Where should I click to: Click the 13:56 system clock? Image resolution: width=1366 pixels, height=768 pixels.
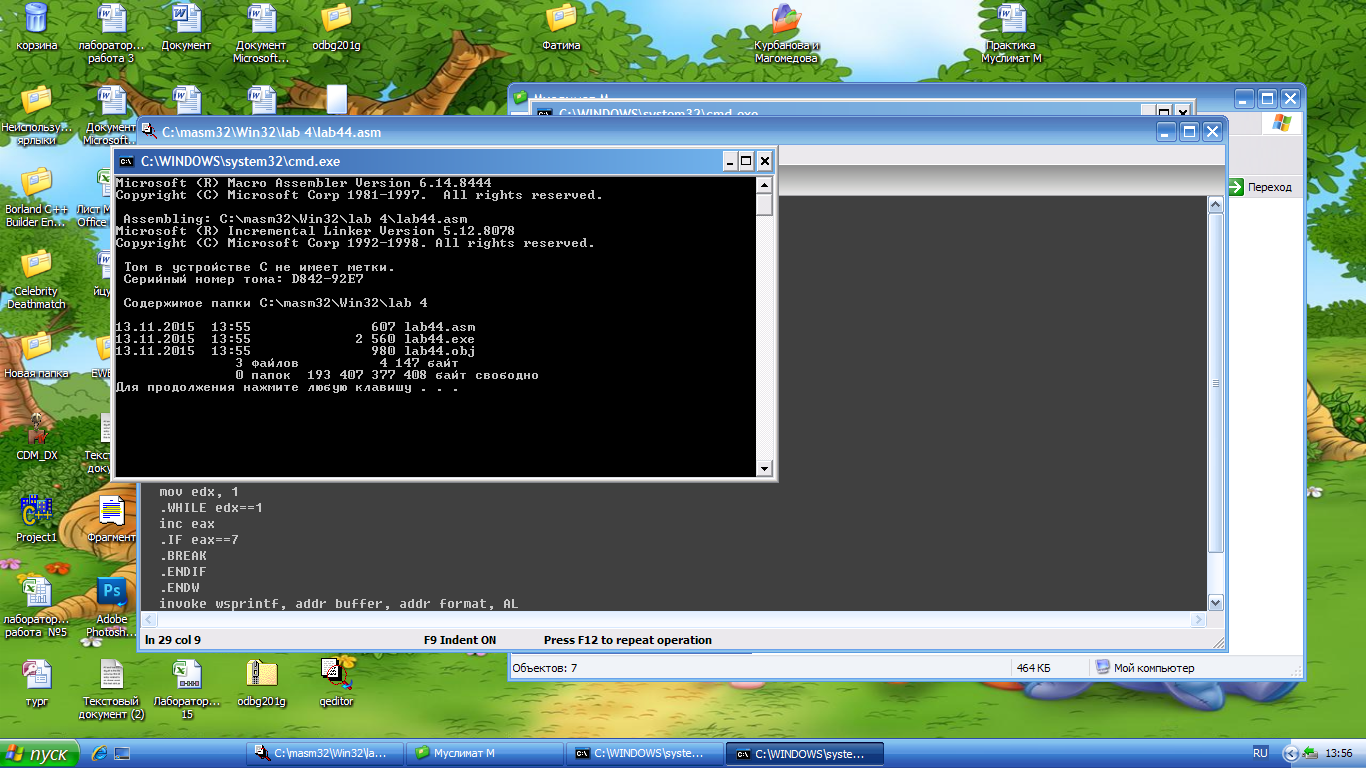pos(1338,753)
